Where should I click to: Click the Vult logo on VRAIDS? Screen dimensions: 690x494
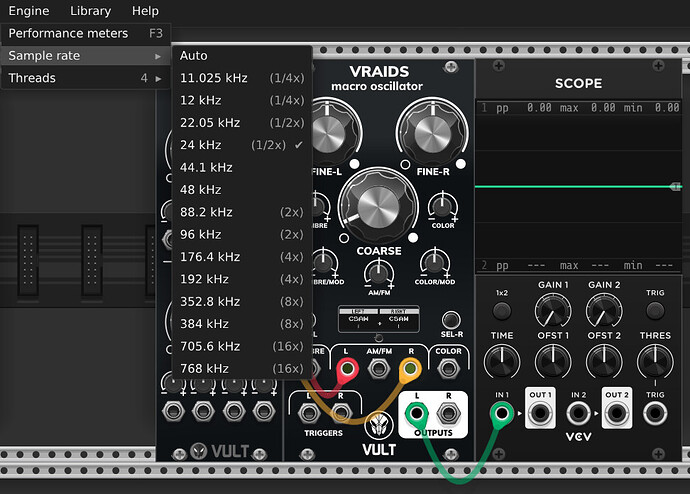(x=379, y=426)
